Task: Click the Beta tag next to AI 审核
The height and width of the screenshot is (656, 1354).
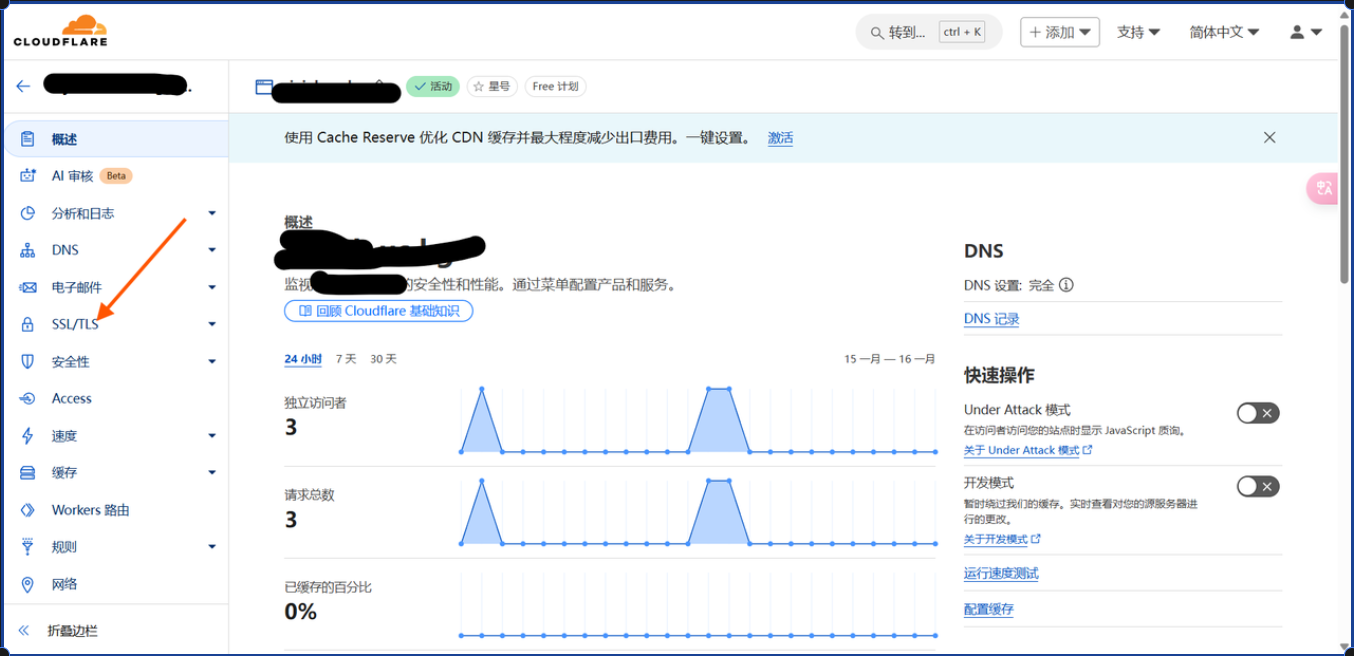Action: point(116,176)
